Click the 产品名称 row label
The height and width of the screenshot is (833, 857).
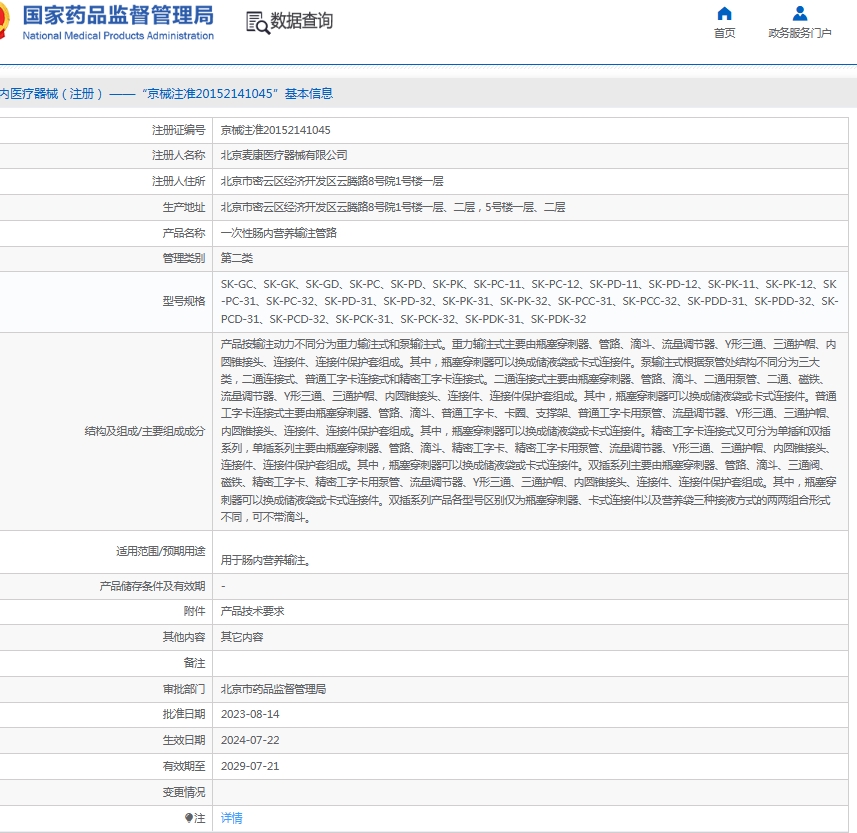point(184,233)
